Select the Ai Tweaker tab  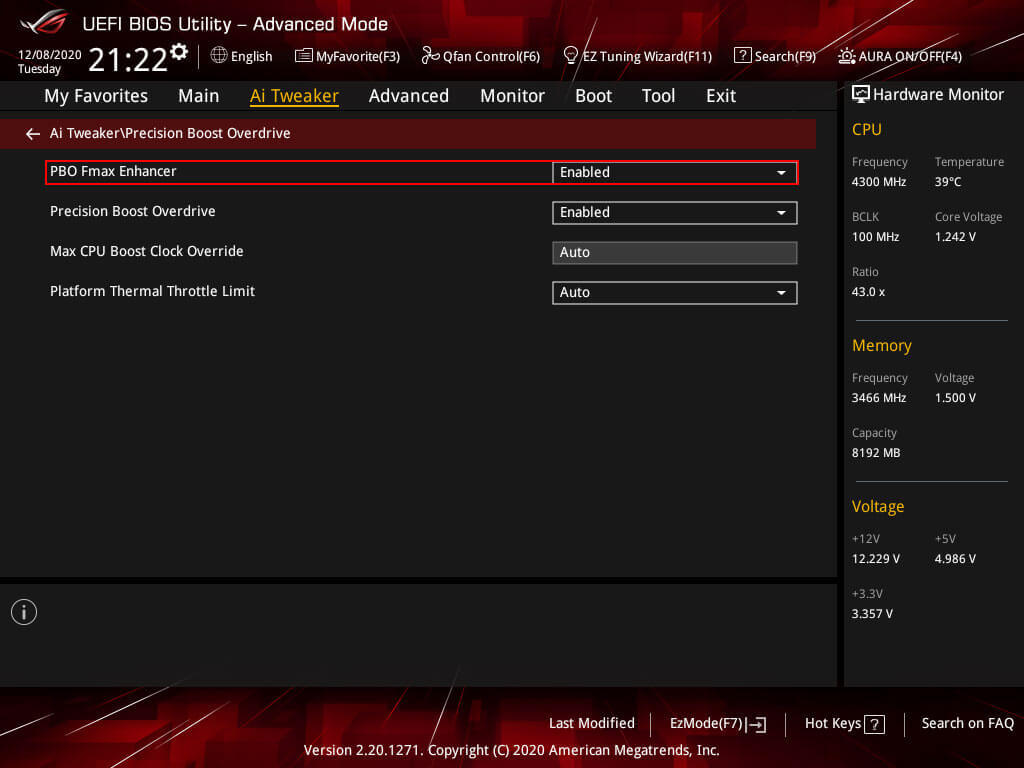coord(294,96)
